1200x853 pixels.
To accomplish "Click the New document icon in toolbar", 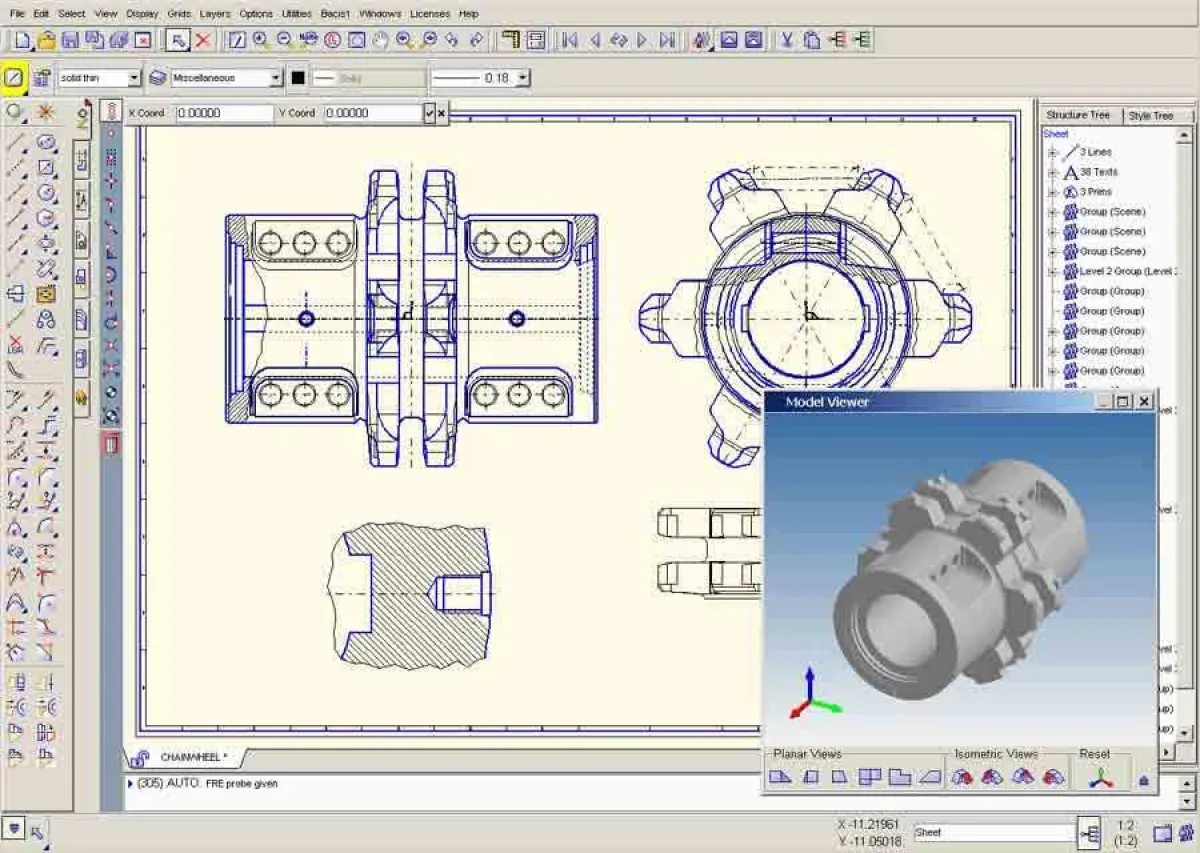I will point(22,40).
